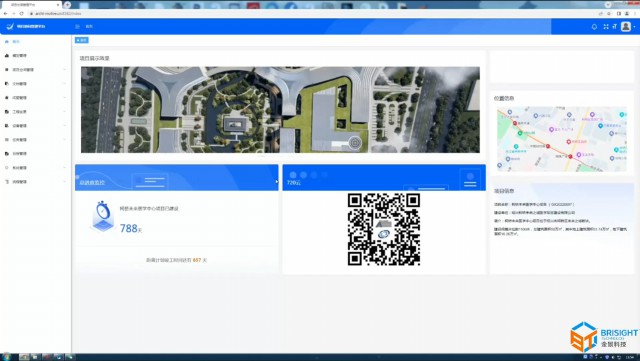Click the carousel indicator below the project banner

click(x=262, y=156)
